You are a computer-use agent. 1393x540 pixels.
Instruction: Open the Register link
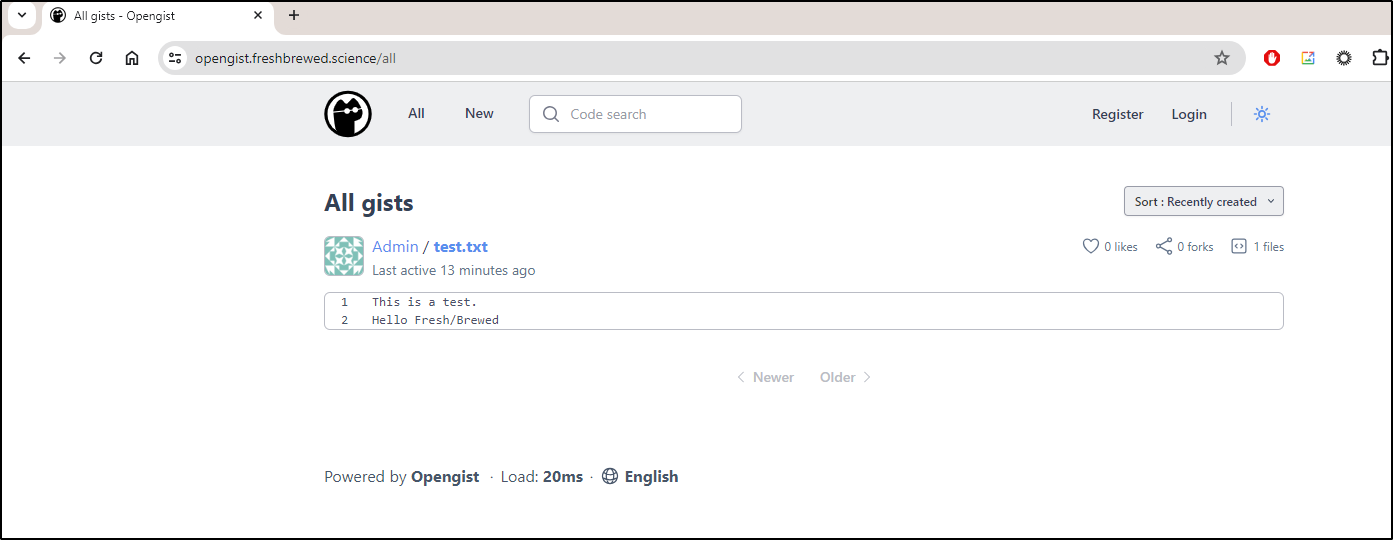point(1117,114)
